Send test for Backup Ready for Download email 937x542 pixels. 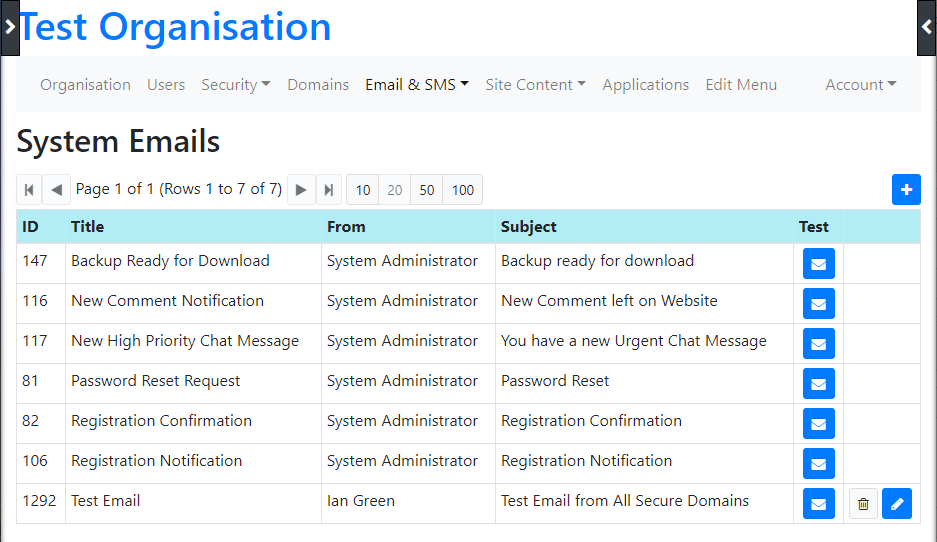[818, 264]
